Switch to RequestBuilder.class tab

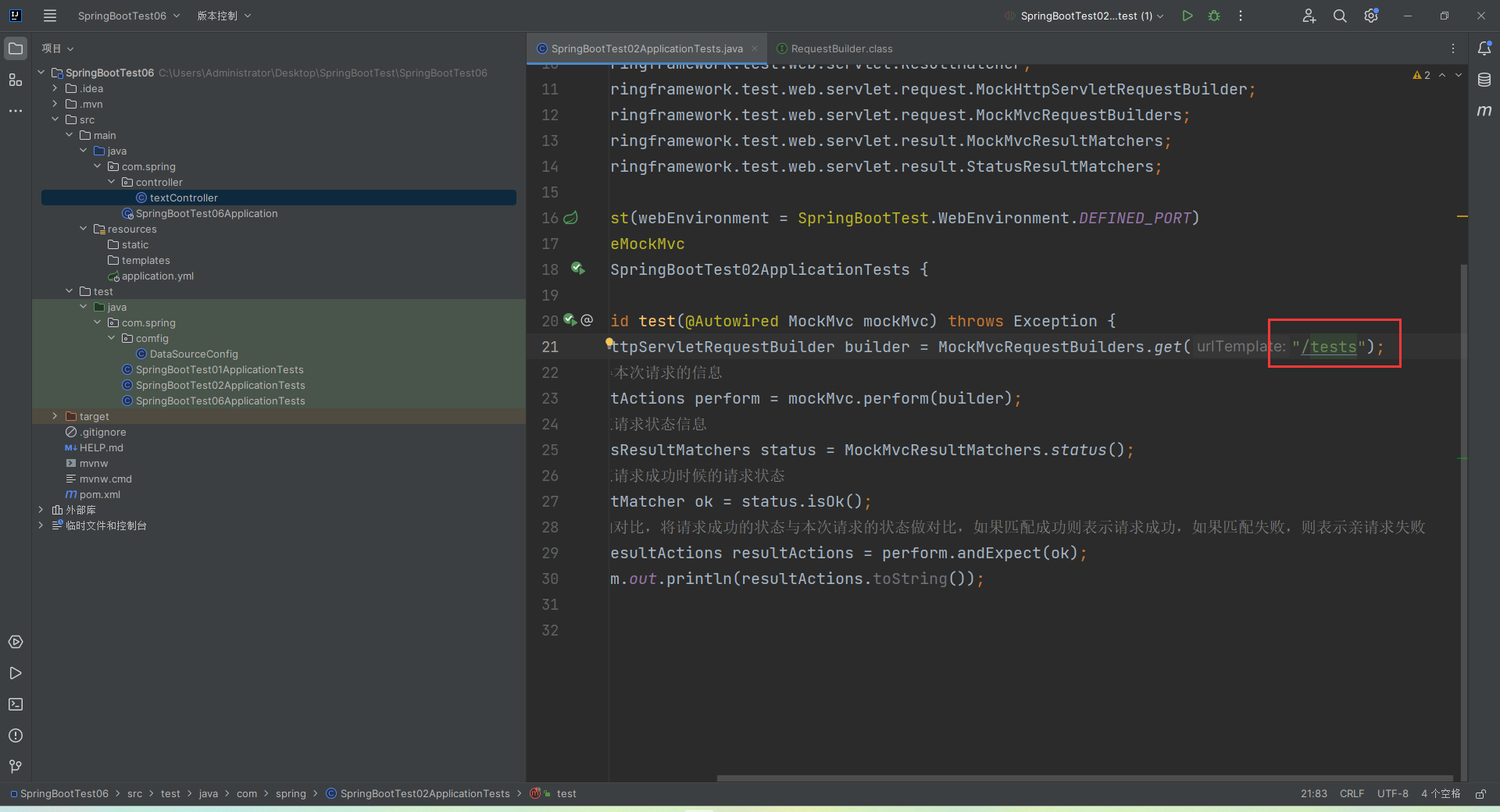click(834, 48)
